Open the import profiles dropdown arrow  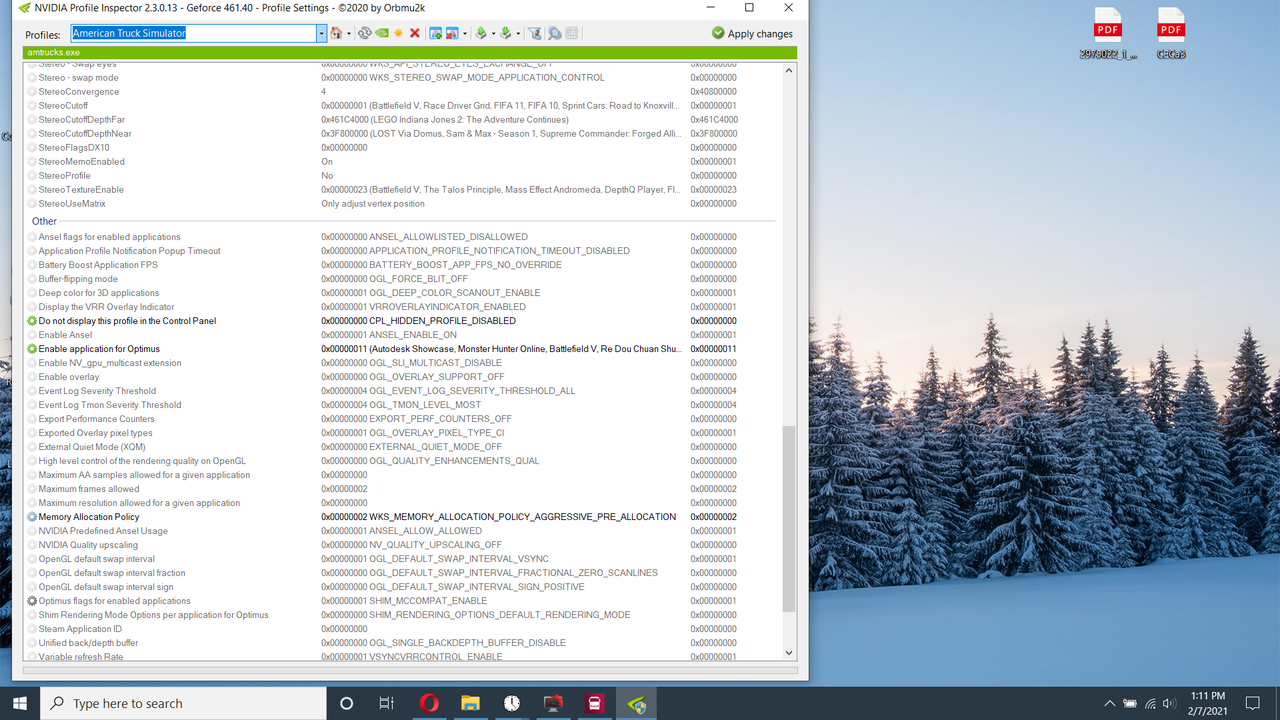pyautogui.click(x=518, y=34)
